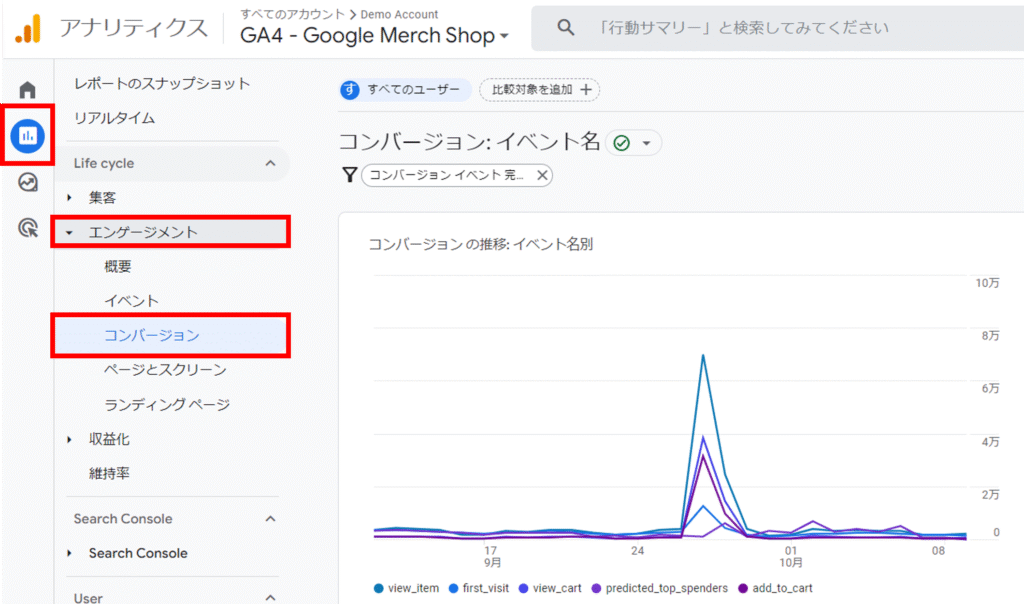Screen dimensions: 1024x604
Task: Open the Advertising icon in left rail
Action: point(27,229)
